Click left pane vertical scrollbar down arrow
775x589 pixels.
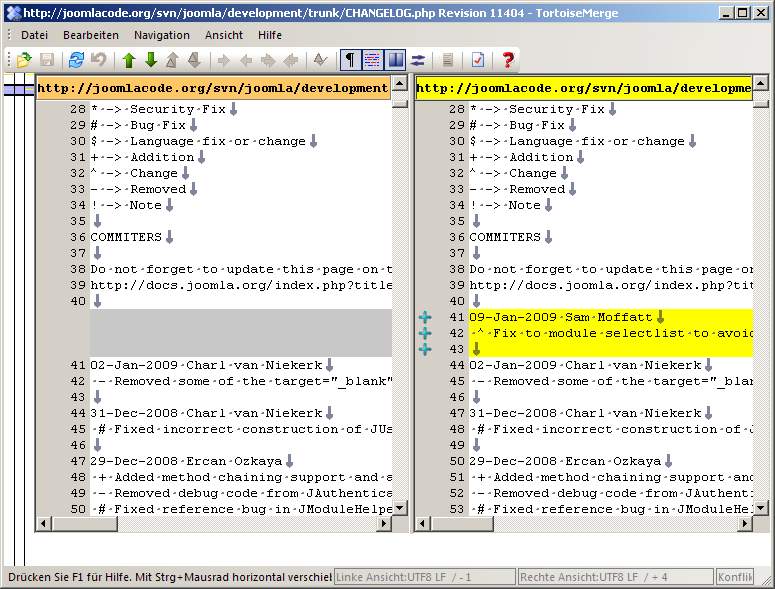tap(400, 507)
